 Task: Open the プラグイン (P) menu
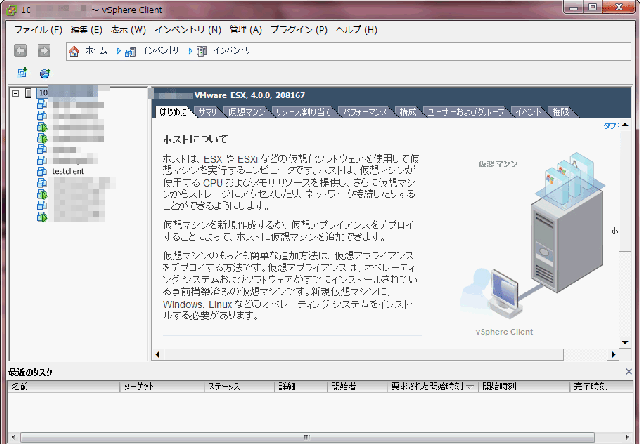(x=299, y=30)
